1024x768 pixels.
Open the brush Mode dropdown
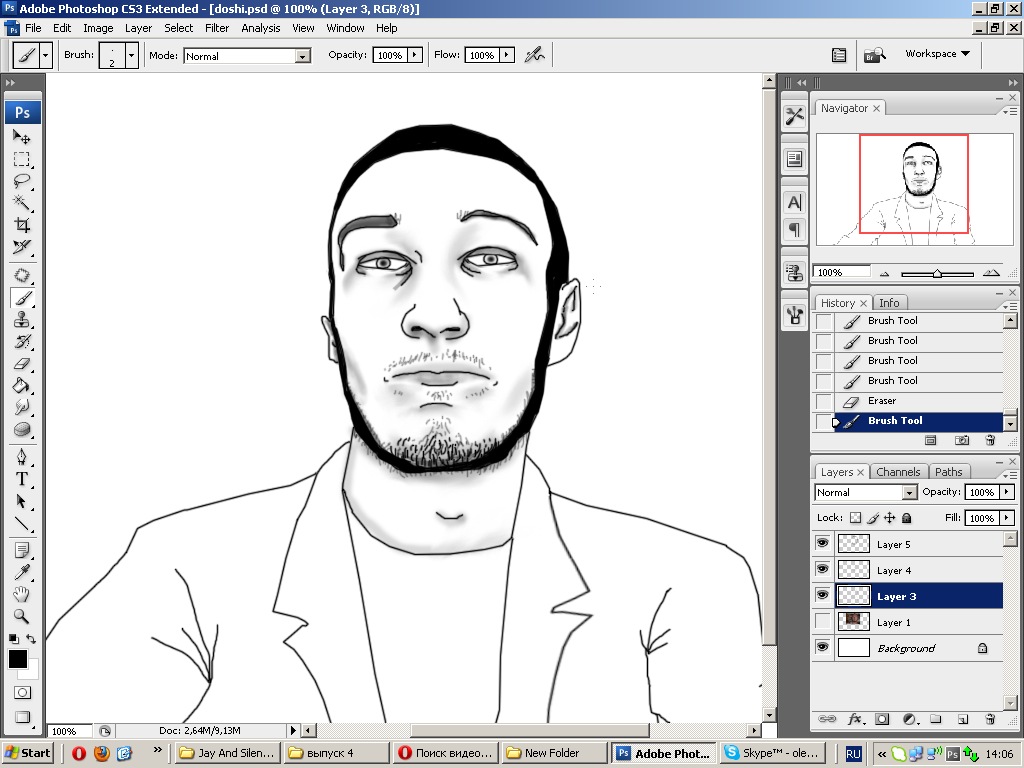(302, 56)
